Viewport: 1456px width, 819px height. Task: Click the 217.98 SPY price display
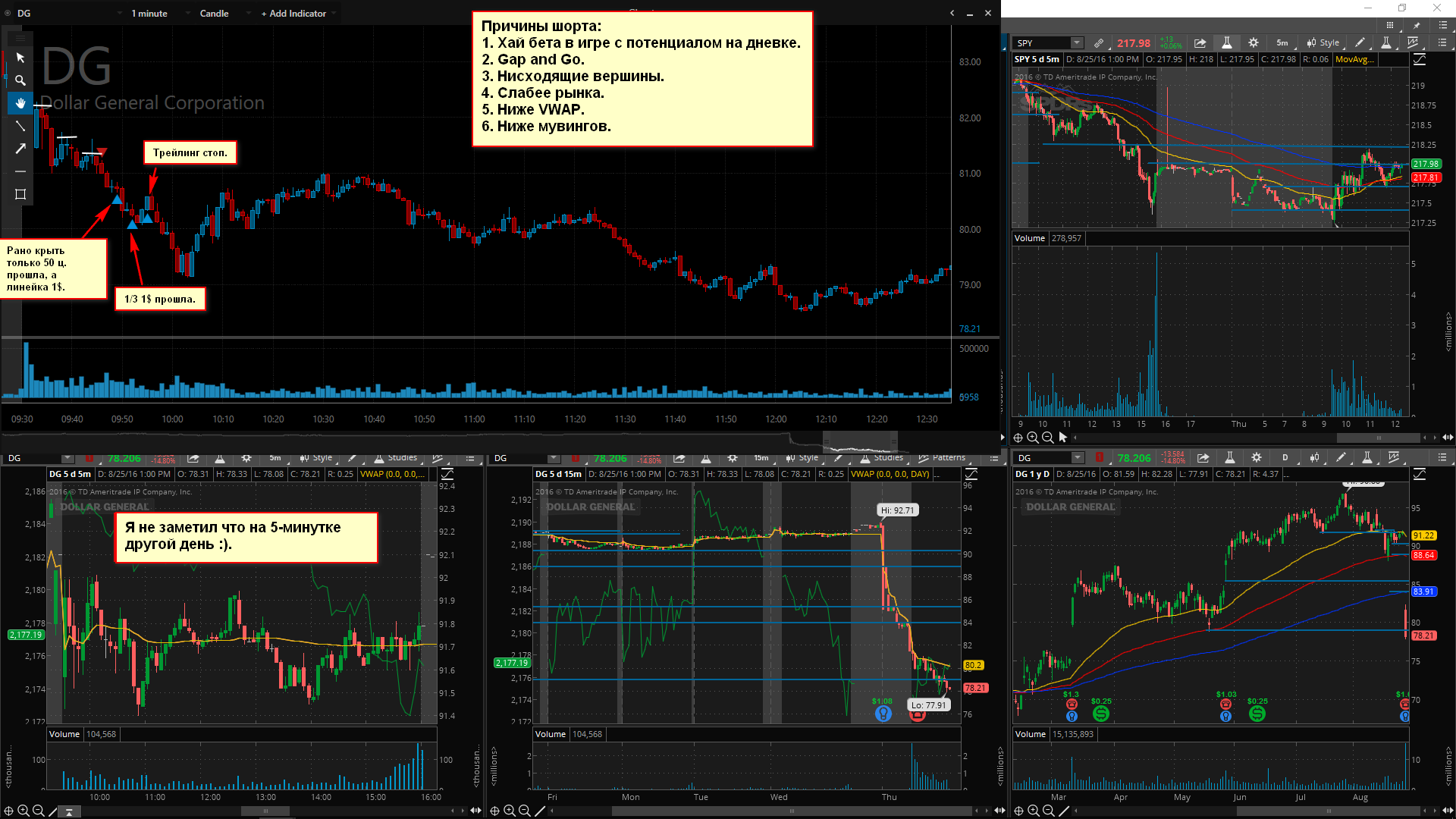(x=1133, y=43)
